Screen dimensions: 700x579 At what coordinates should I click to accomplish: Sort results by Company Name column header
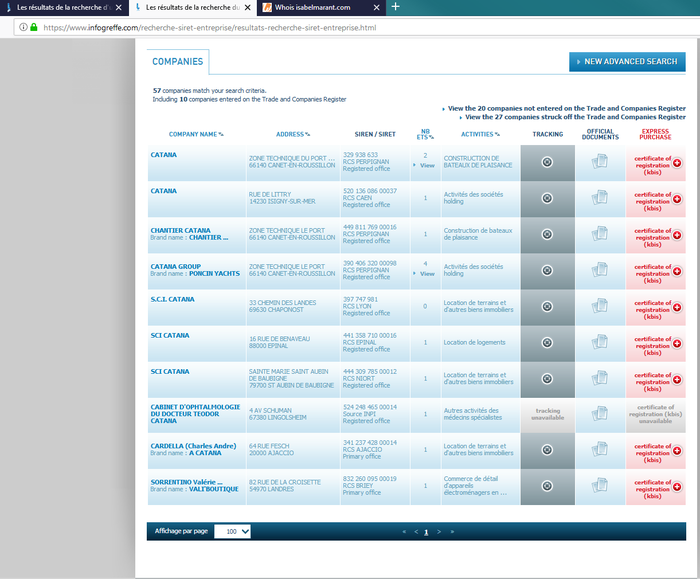click(195, 133)
